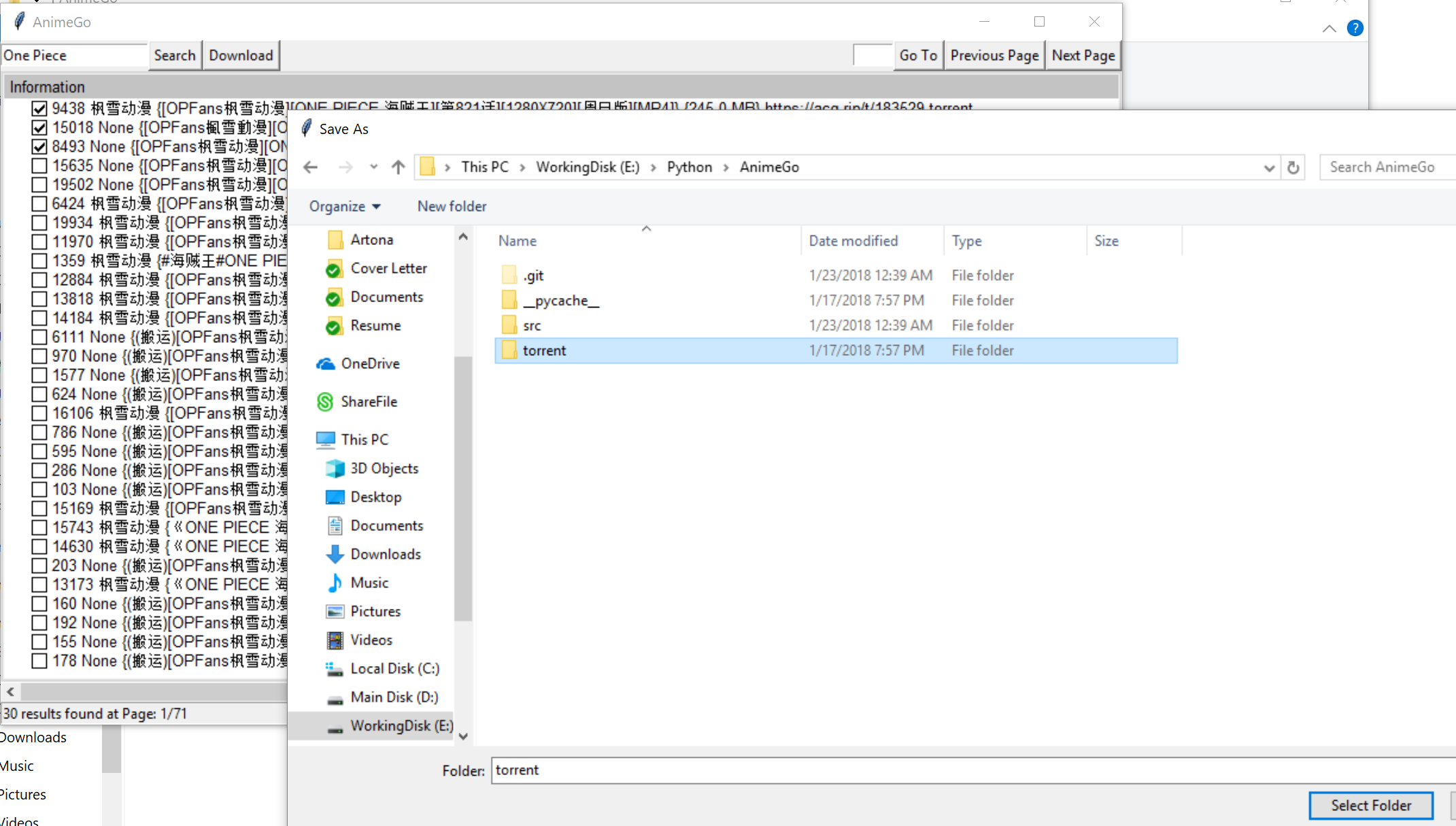Open the Organize dropdown menu

pos(345,207)
